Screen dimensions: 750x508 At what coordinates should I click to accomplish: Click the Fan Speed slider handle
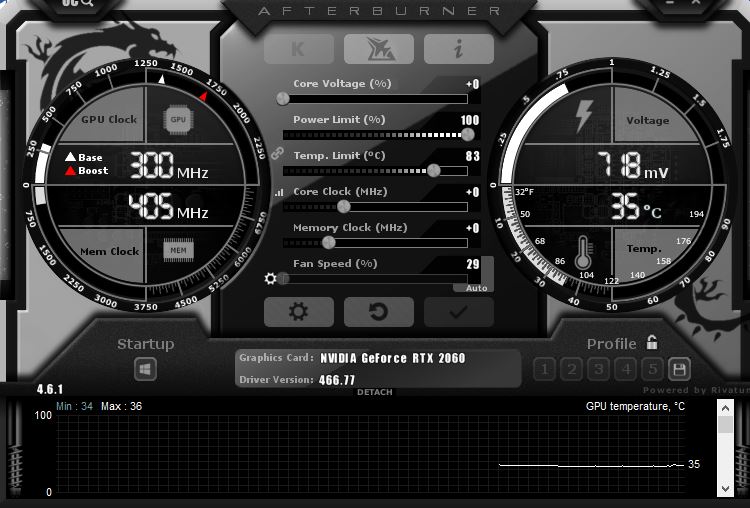(x=283, y=278)
